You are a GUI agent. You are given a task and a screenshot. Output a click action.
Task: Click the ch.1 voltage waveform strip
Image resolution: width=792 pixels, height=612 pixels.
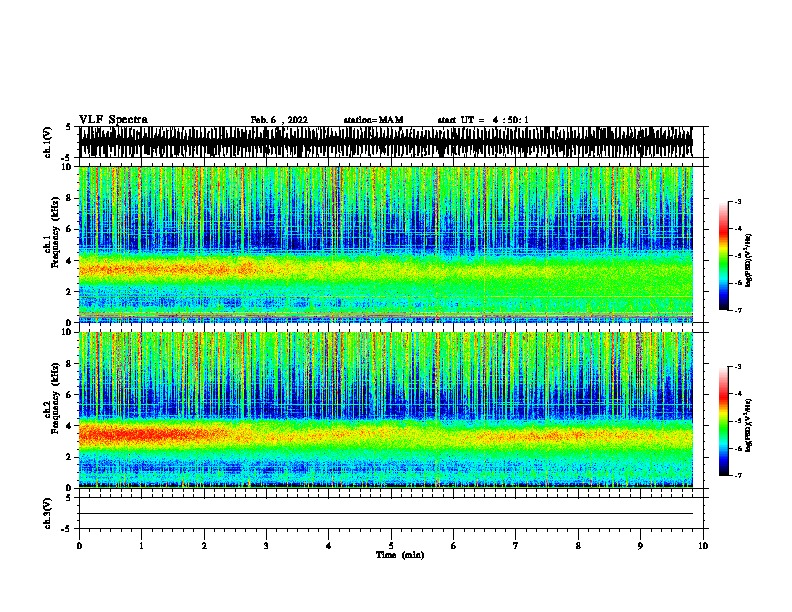click(x=385, y=142)
